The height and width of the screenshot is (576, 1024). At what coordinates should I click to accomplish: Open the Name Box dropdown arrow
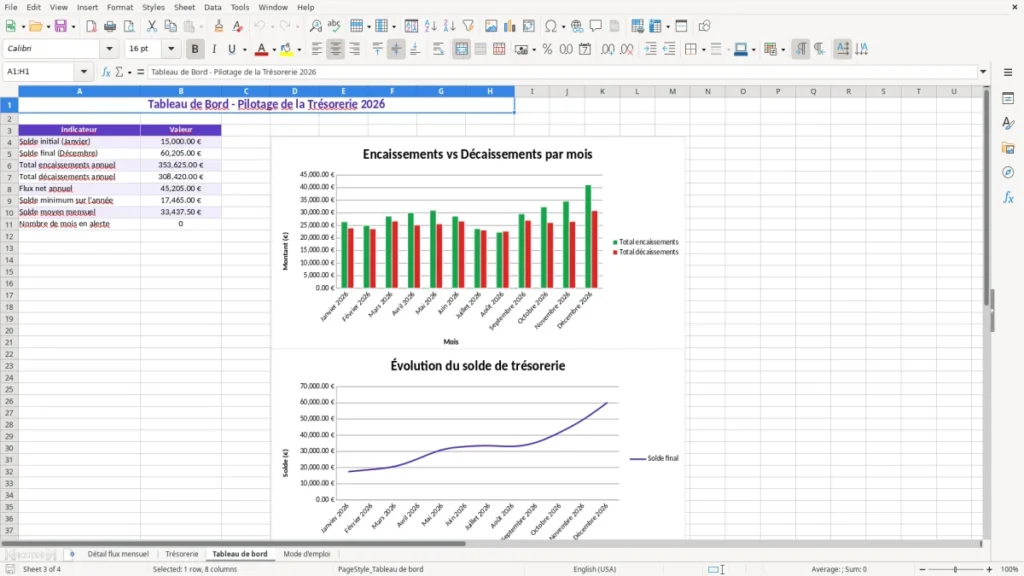pos(84,72)
